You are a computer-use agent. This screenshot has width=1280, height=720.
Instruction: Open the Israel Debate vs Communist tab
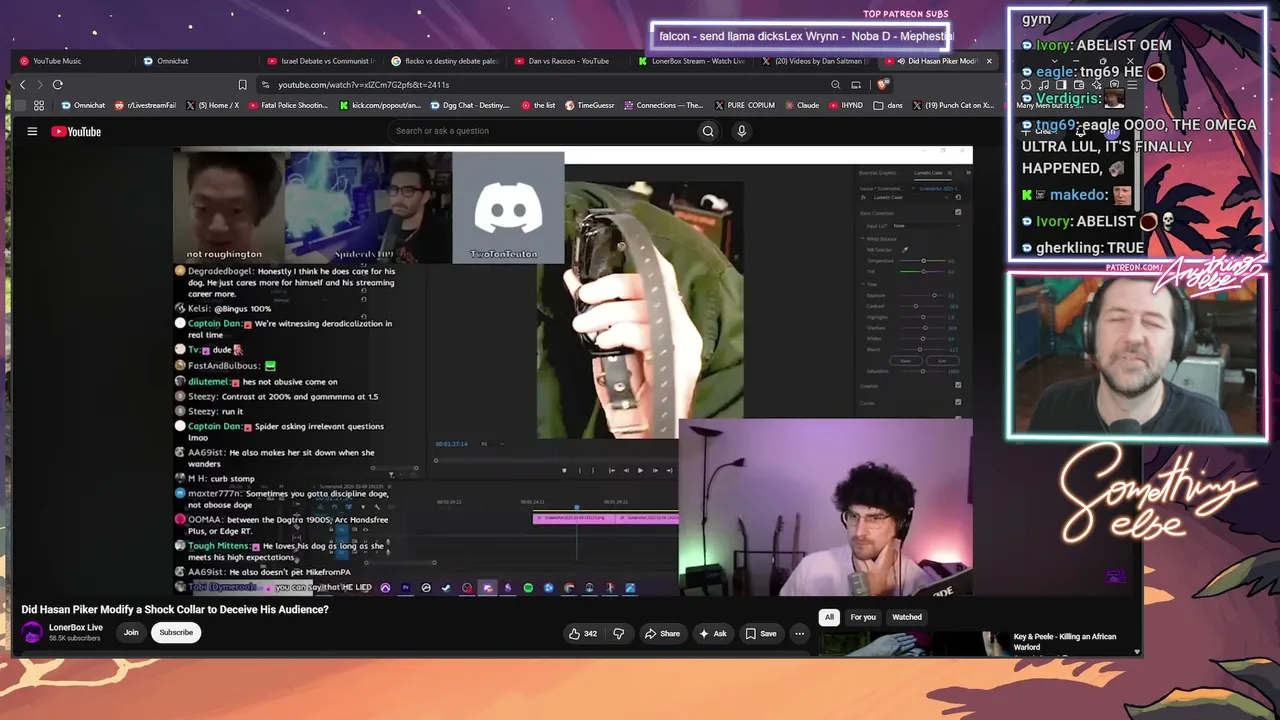(322, 61)
